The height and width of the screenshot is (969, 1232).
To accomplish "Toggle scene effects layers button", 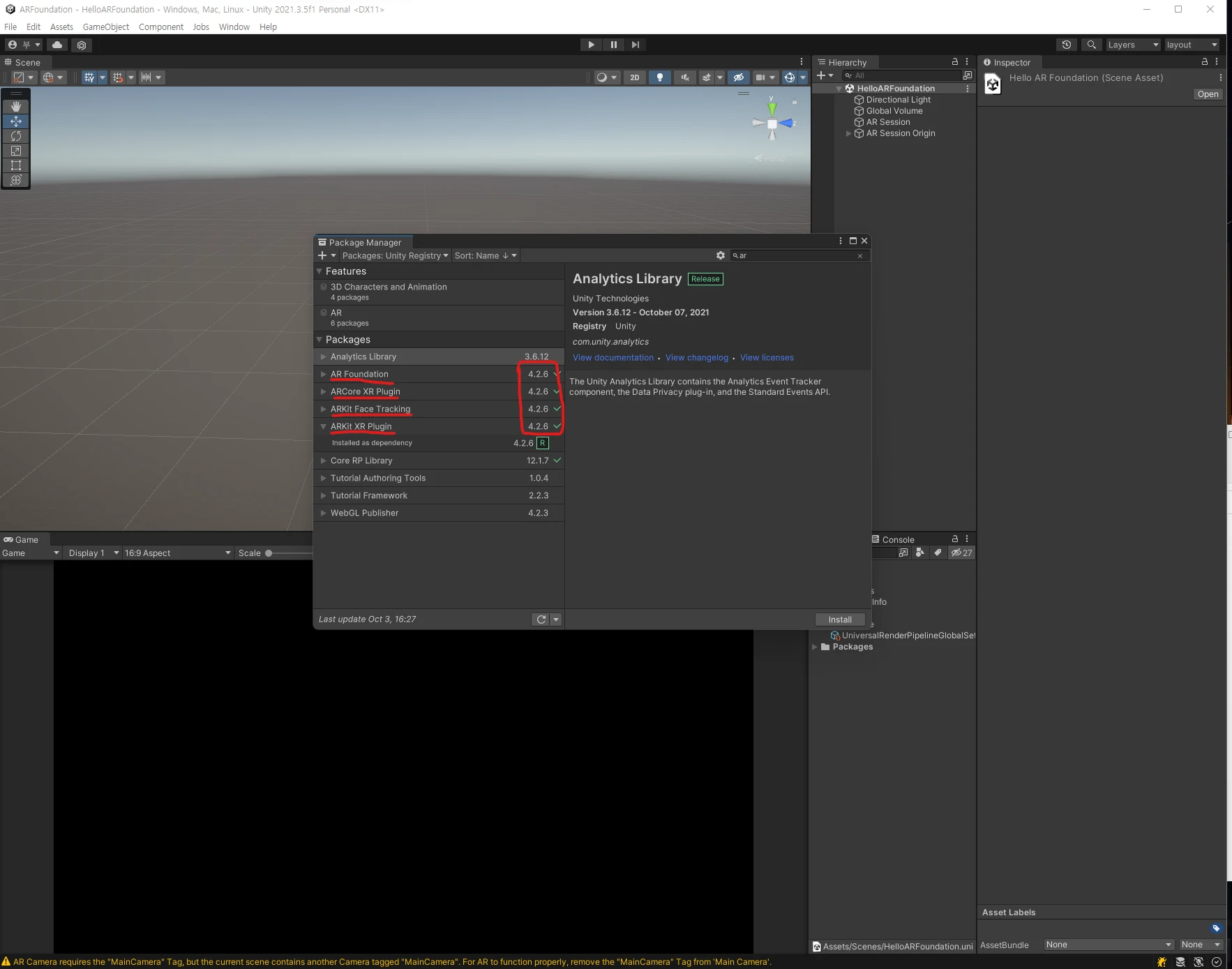I will [x=707, y=77].
